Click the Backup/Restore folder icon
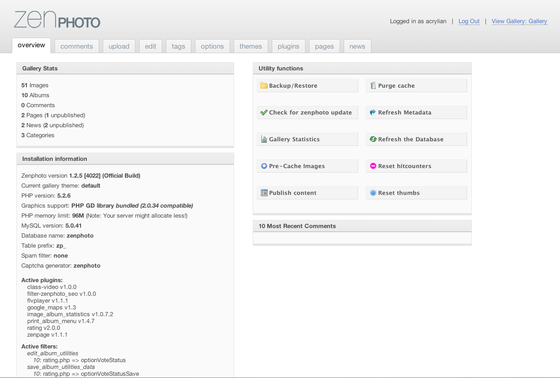This screenshot has height=378, width=560. [264, 86]
